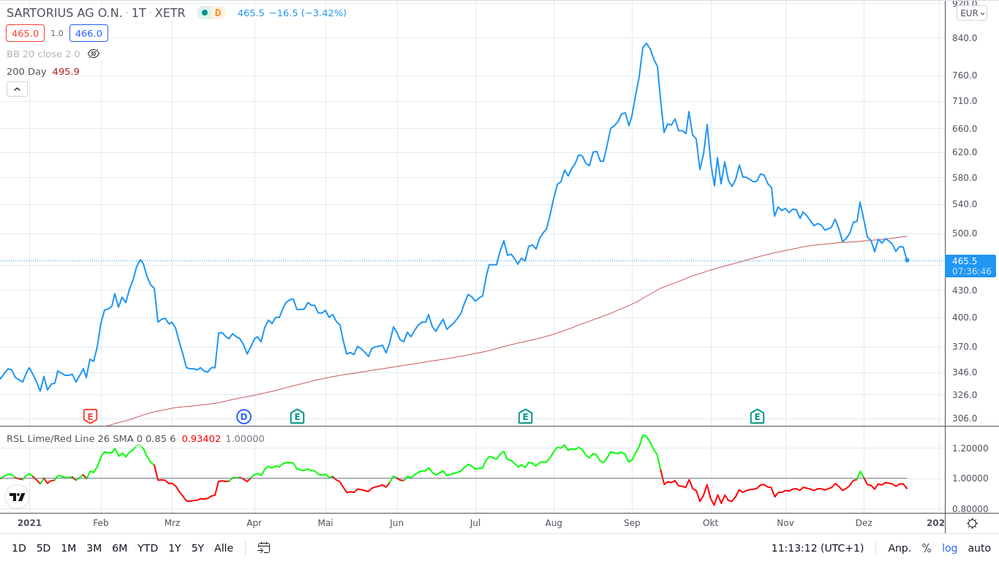Click the blue 466.0 buy price button
This screenshot has width=999, height=562.
pos(88,33)
